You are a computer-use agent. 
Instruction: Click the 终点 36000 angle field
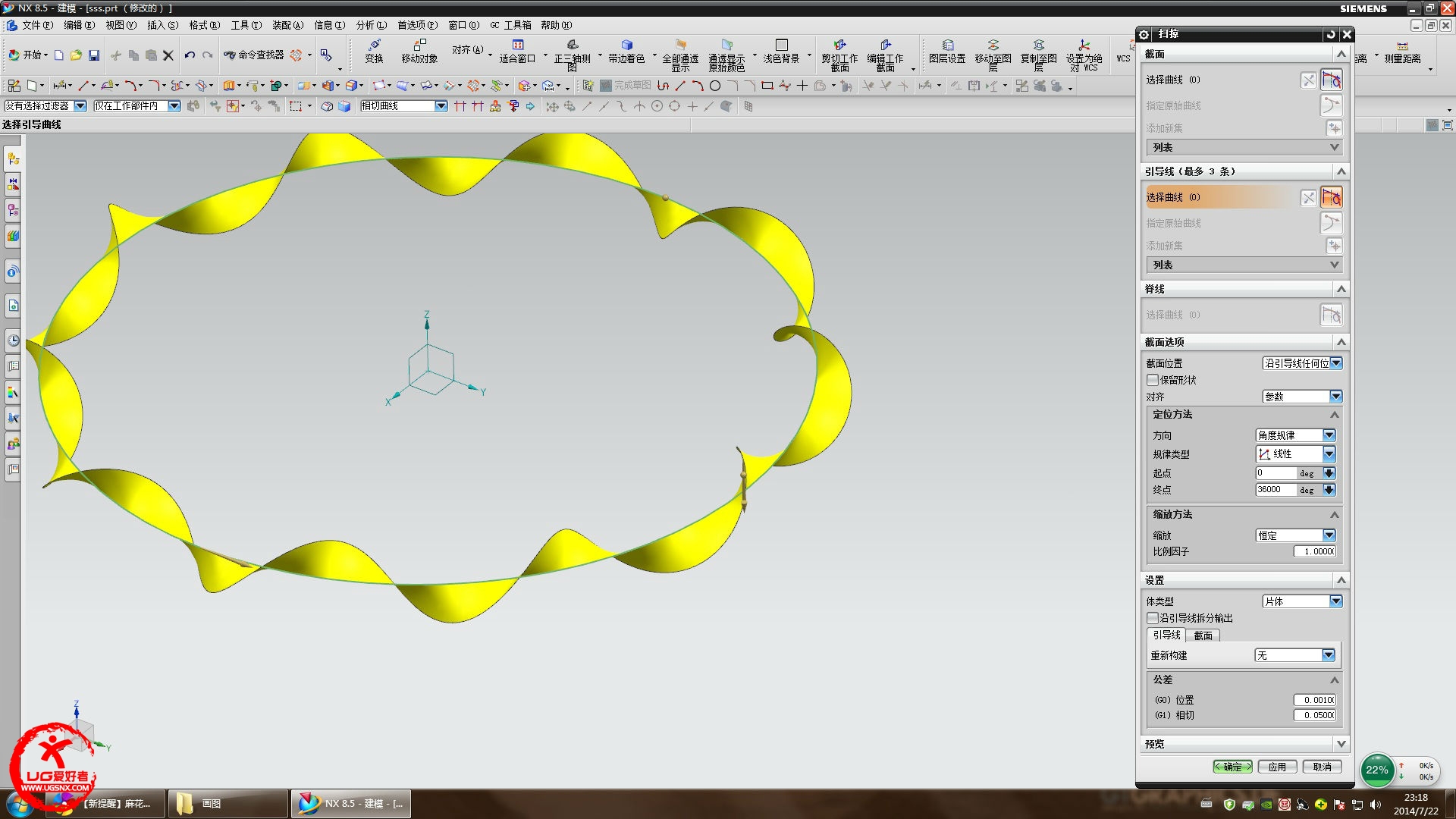1276,490
